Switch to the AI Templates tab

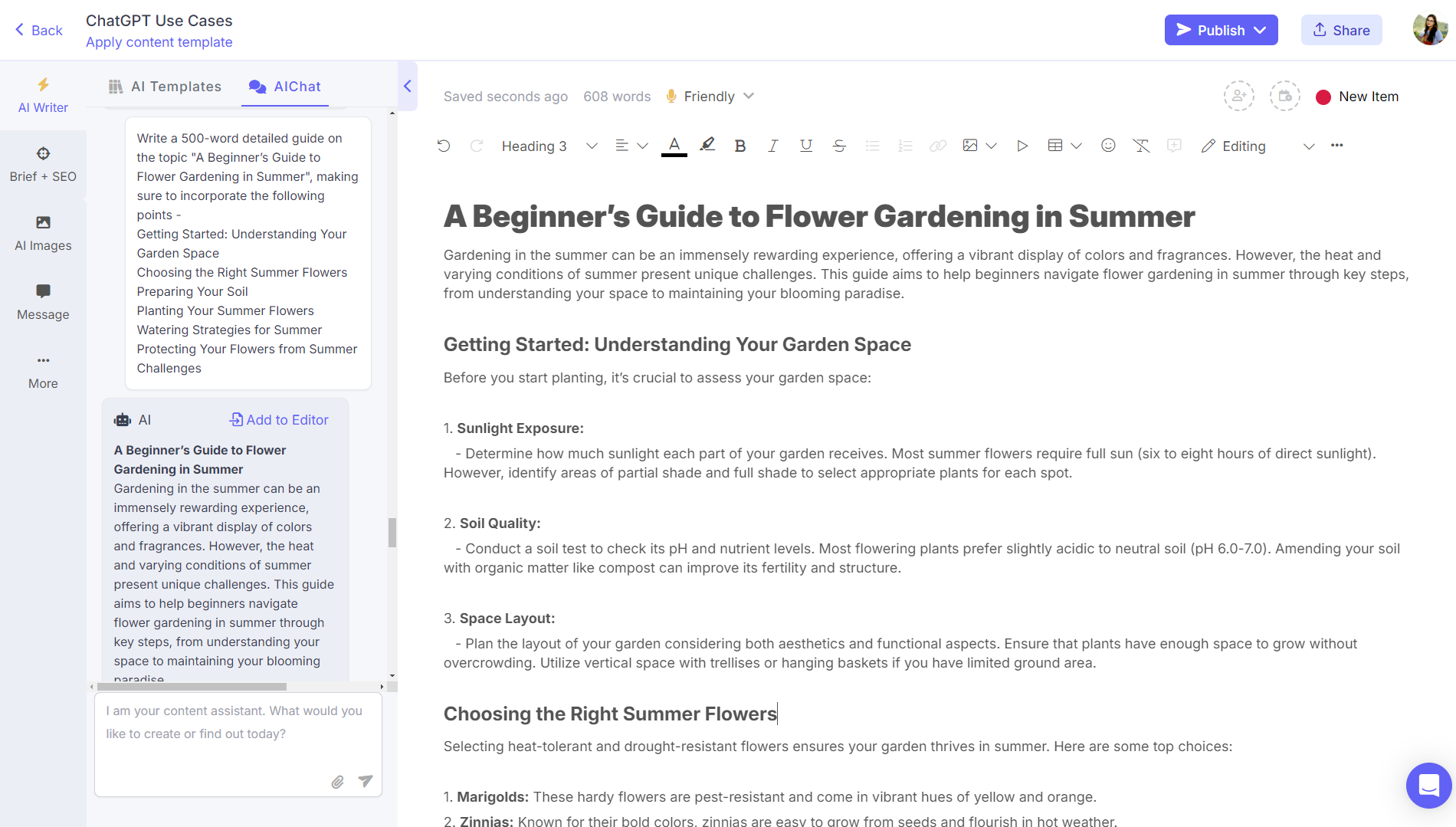(x=165, y=87)
